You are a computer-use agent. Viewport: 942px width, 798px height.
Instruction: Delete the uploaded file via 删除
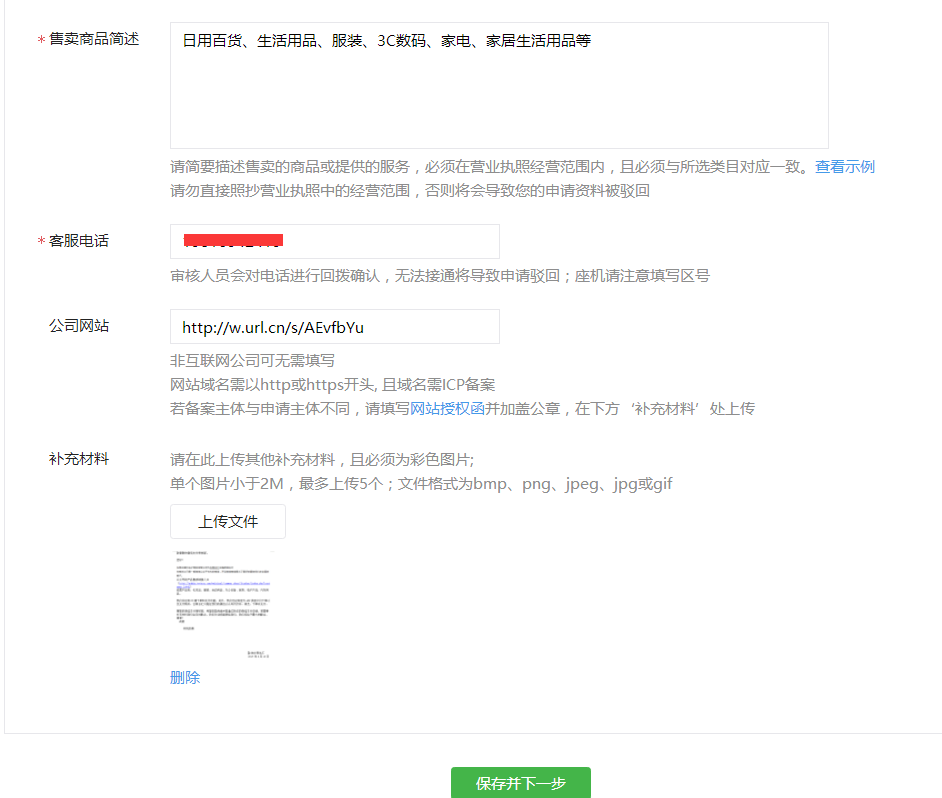185,677
